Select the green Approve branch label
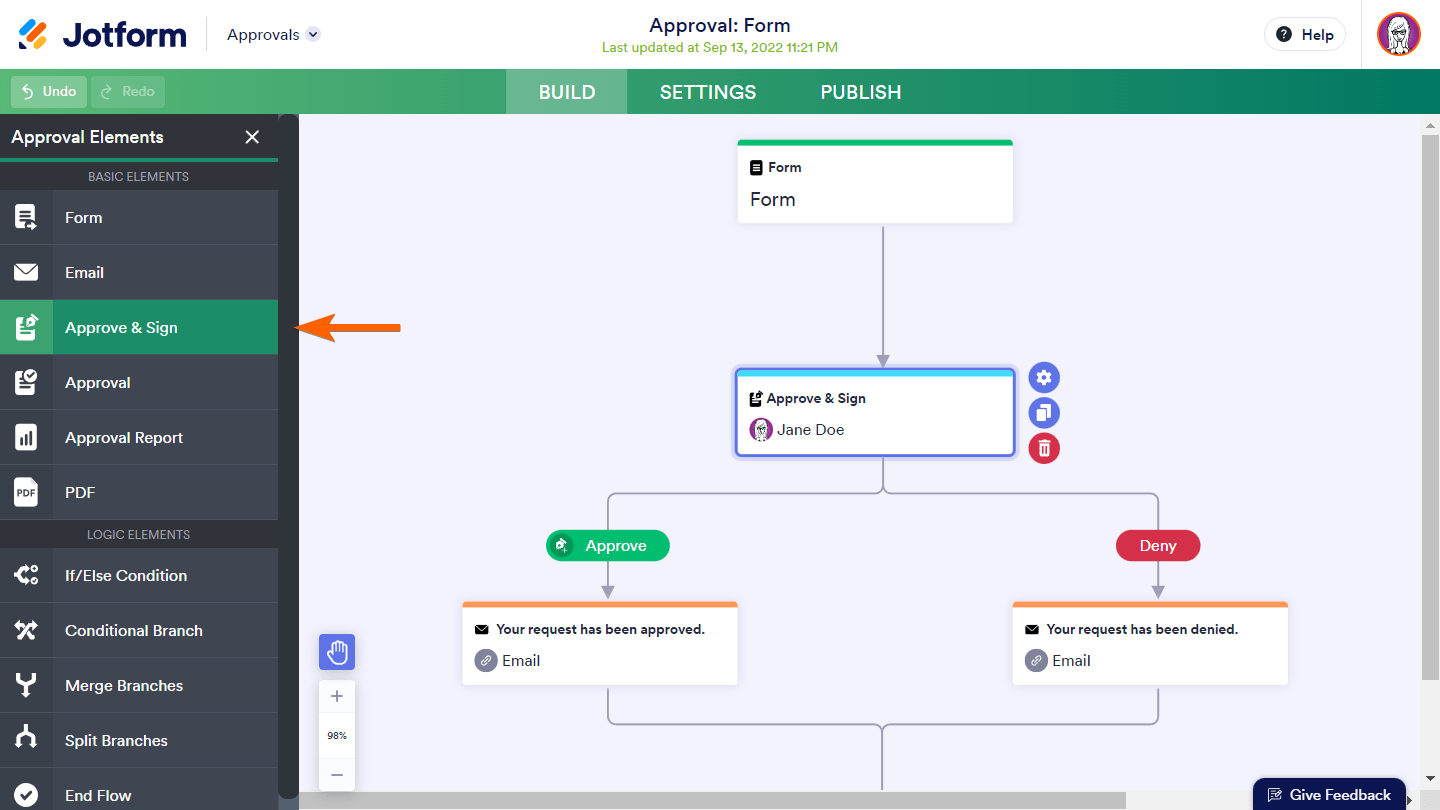 608,546
